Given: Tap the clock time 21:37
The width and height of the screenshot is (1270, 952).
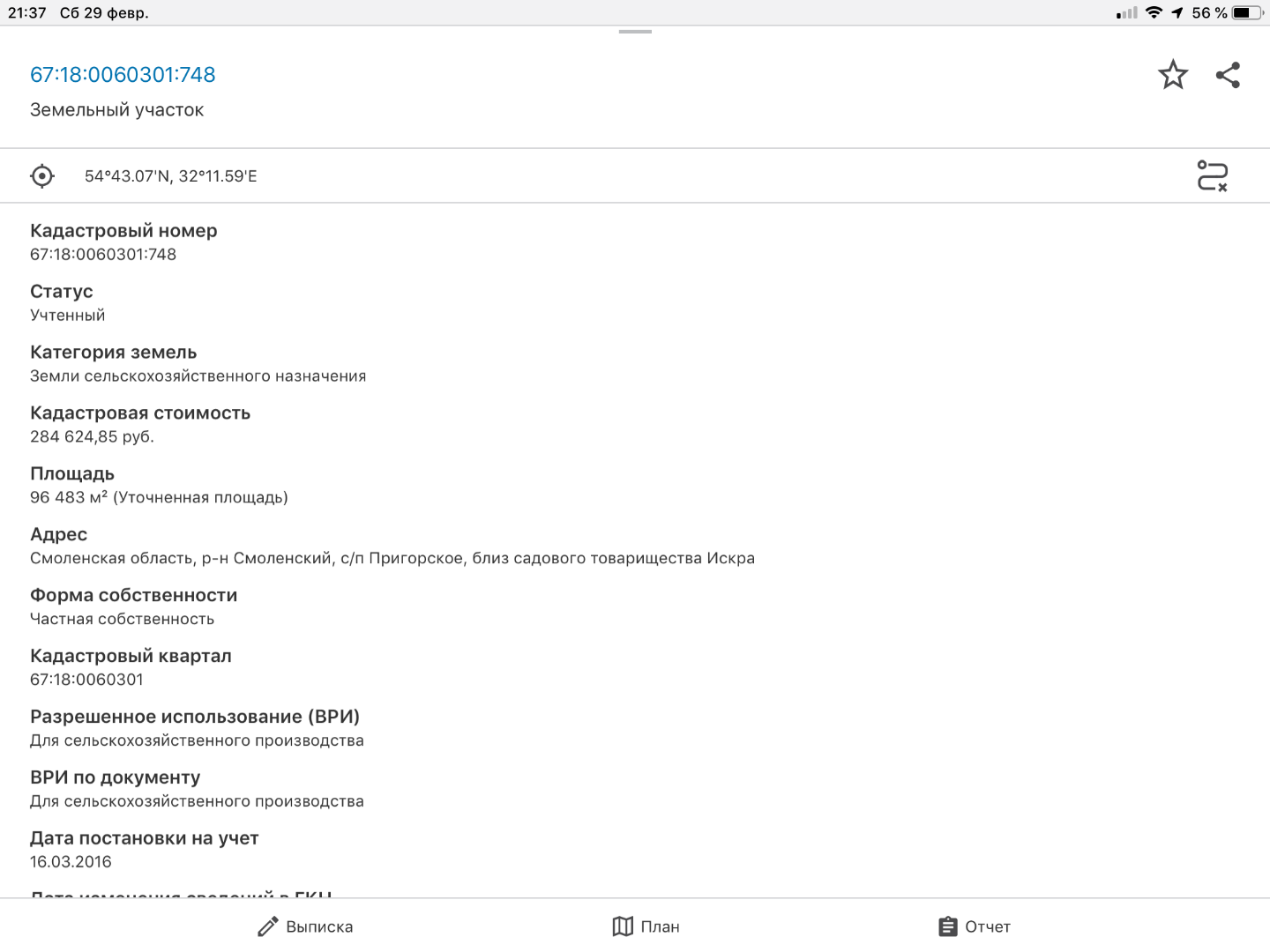Looking at the screenshot, I should pos(26,12).
